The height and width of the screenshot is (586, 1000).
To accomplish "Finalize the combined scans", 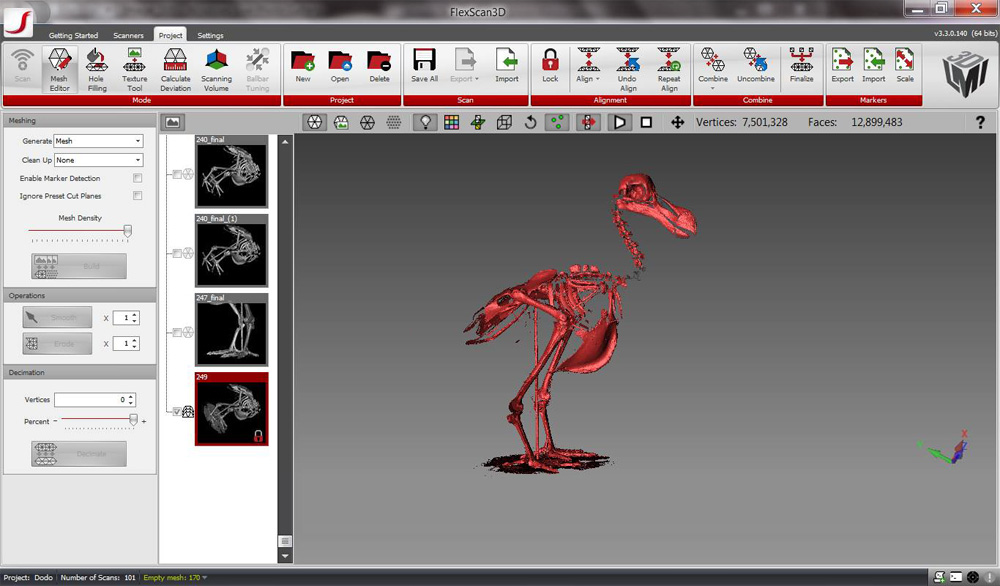I will tap(802, 66).
